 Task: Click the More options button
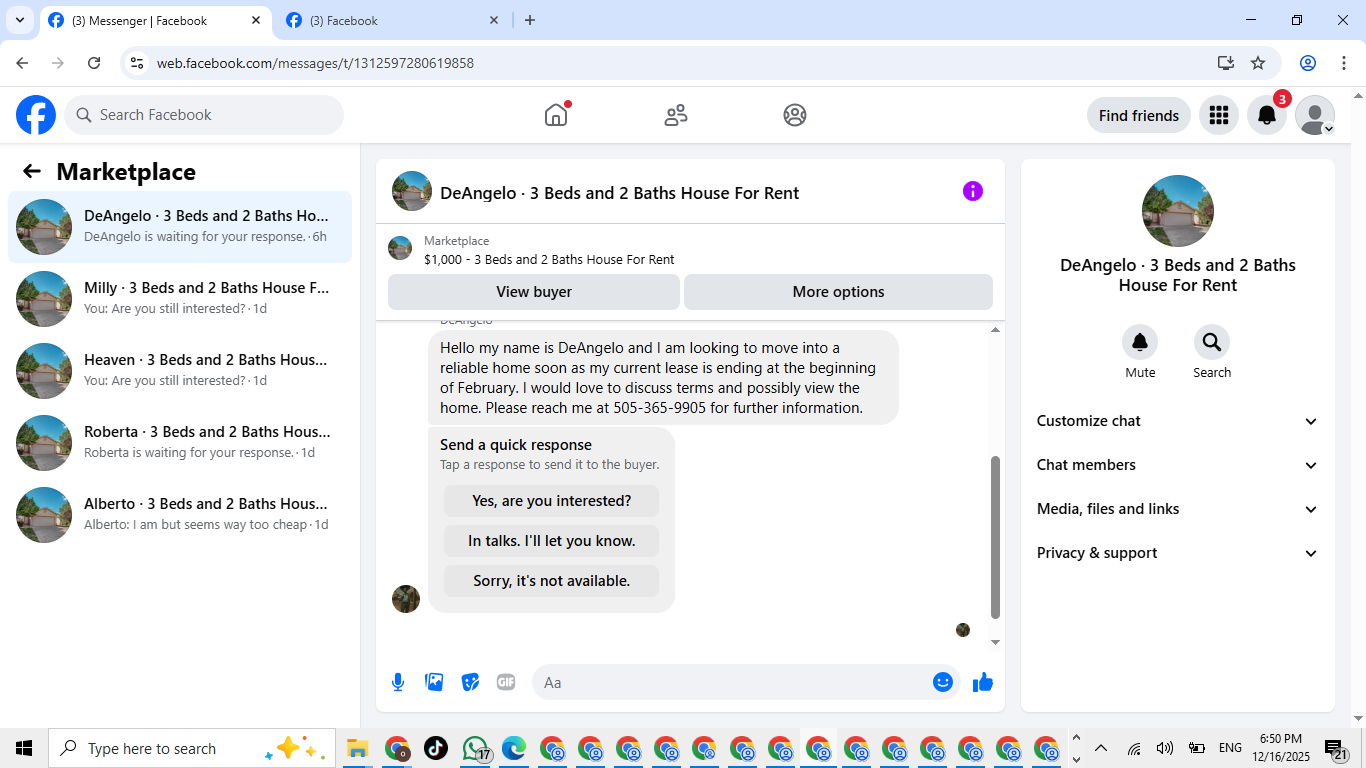(x=838, y=292)
